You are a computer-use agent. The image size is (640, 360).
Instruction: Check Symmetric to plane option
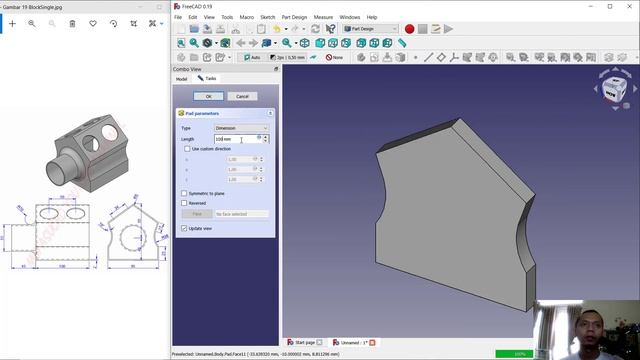point(184,193)
